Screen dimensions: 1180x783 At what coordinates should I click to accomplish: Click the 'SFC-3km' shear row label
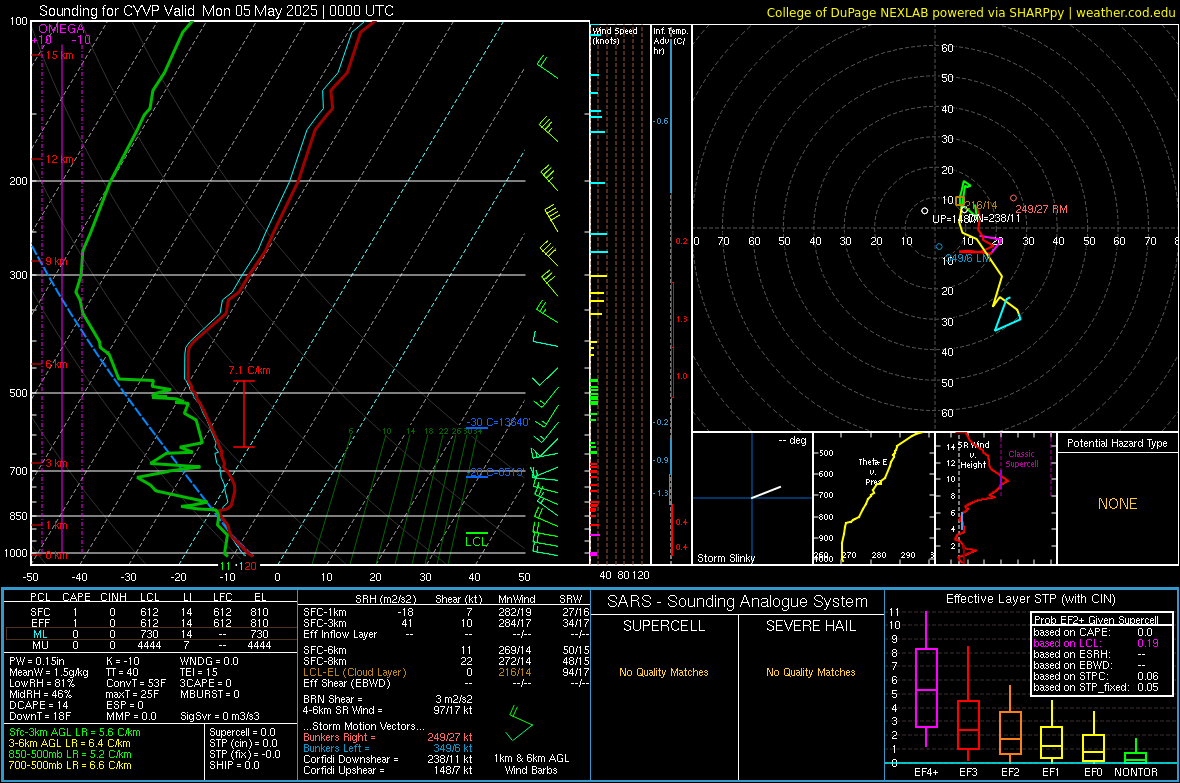coord(324,623)
